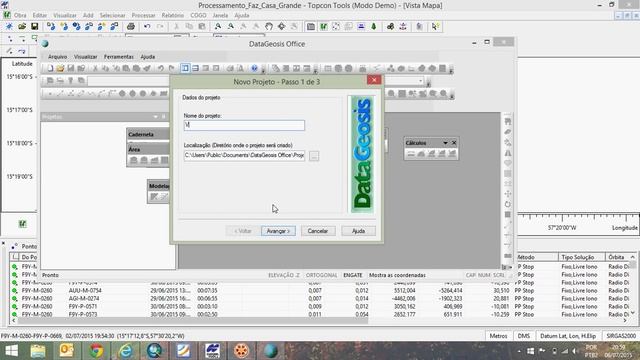Open the Visualizar menu in DataGeosis Office
The height and width of the screenshot is (360, 640).
(x=85, y=57)
